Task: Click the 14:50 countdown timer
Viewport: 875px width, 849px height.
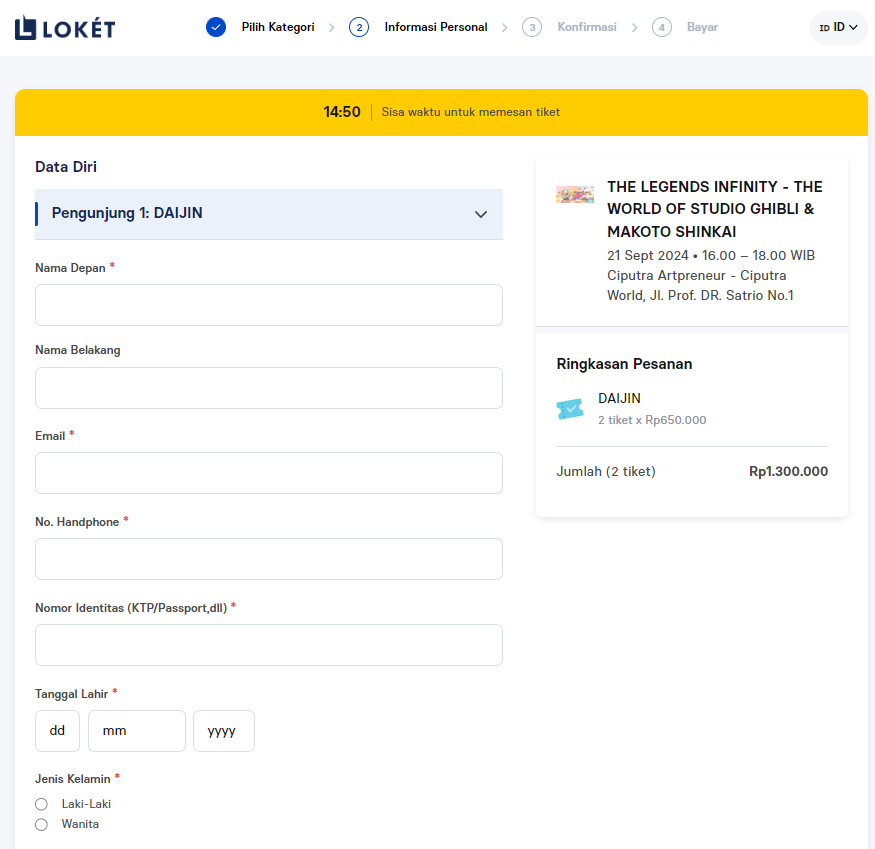Action: tap(342, 112)
